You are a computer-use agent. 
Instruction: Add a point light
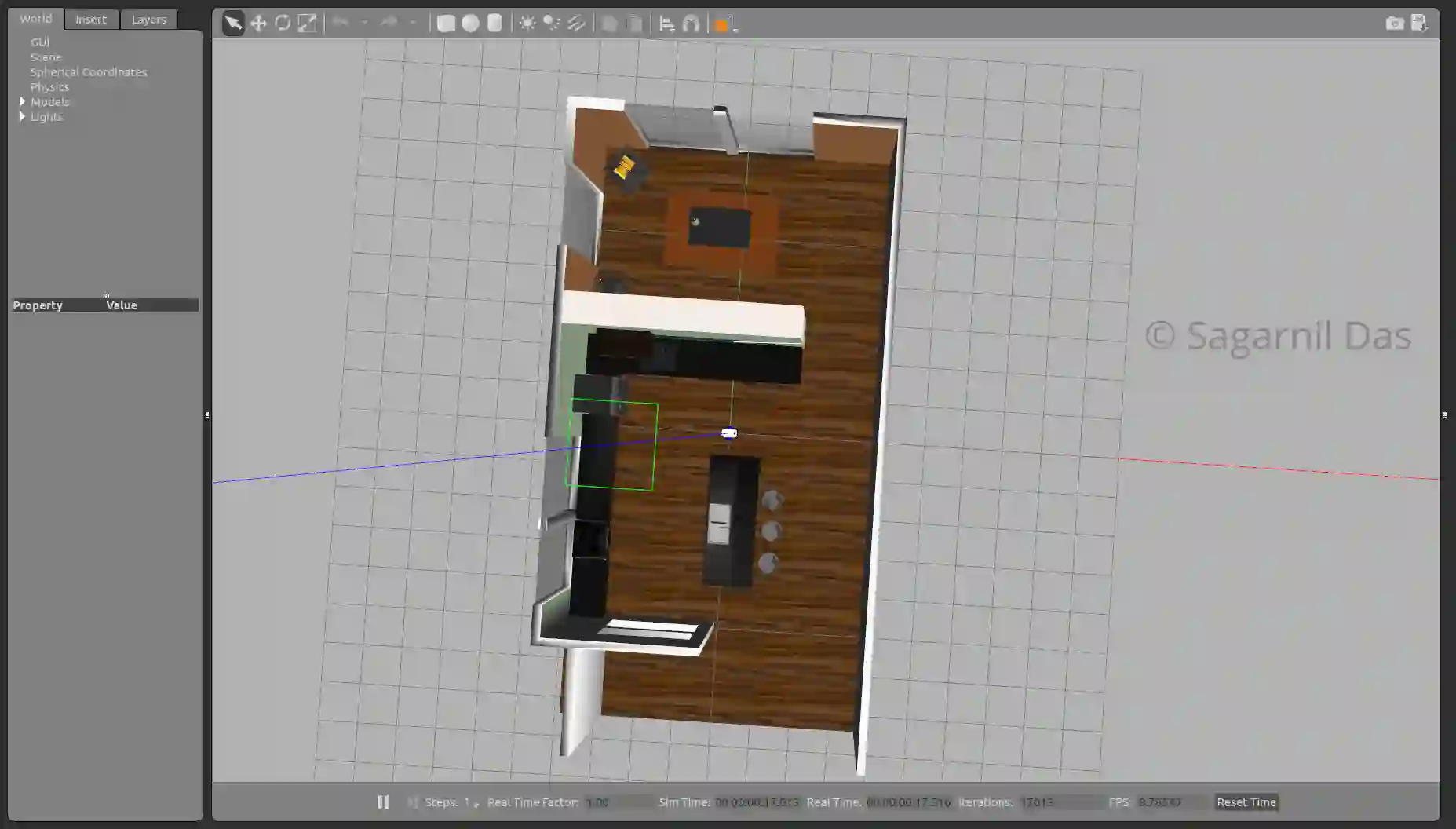tap(527, 24)
